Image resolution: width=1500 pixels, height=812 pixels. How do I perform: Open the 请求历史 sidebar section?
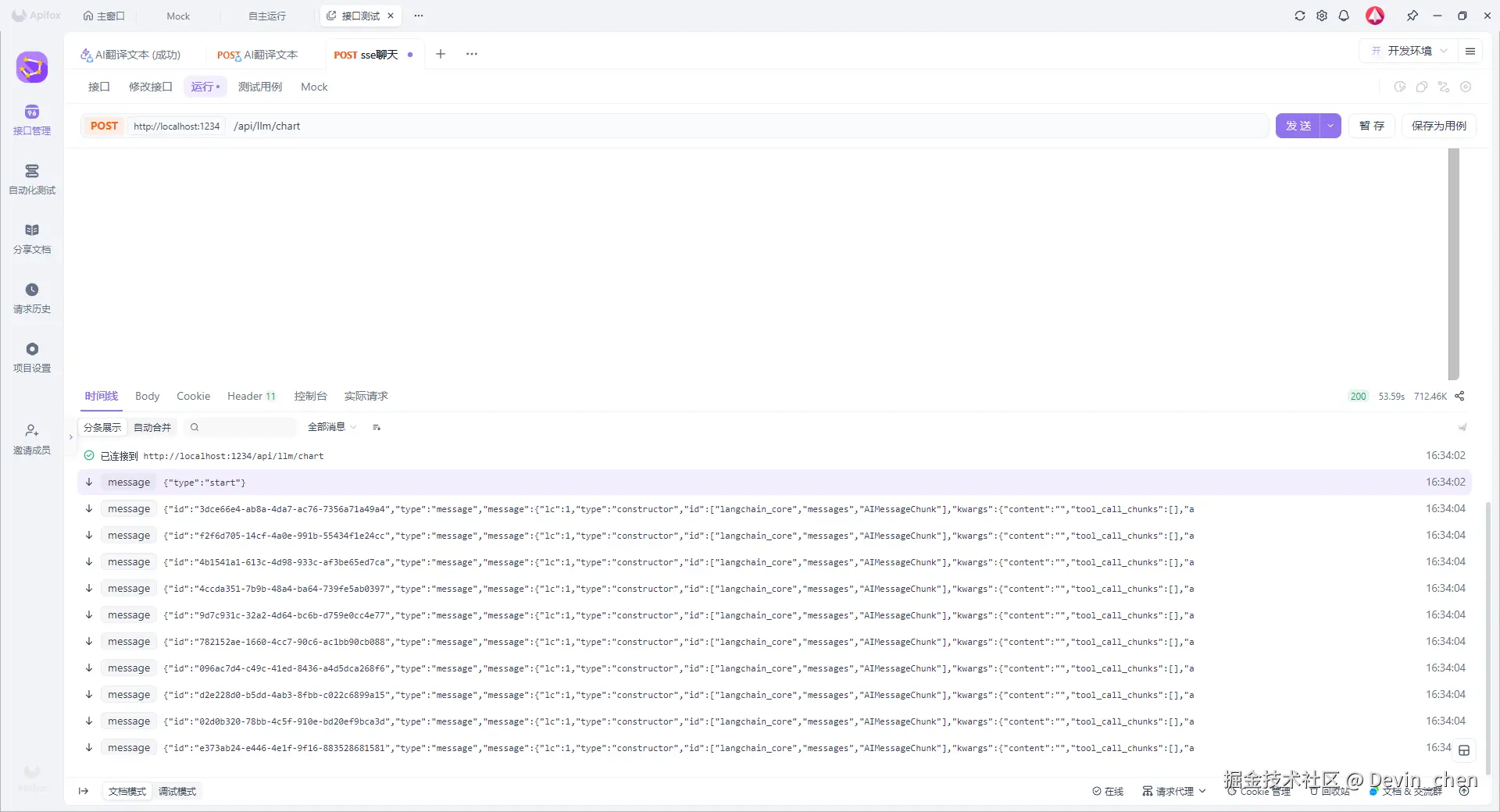(32, 298)
